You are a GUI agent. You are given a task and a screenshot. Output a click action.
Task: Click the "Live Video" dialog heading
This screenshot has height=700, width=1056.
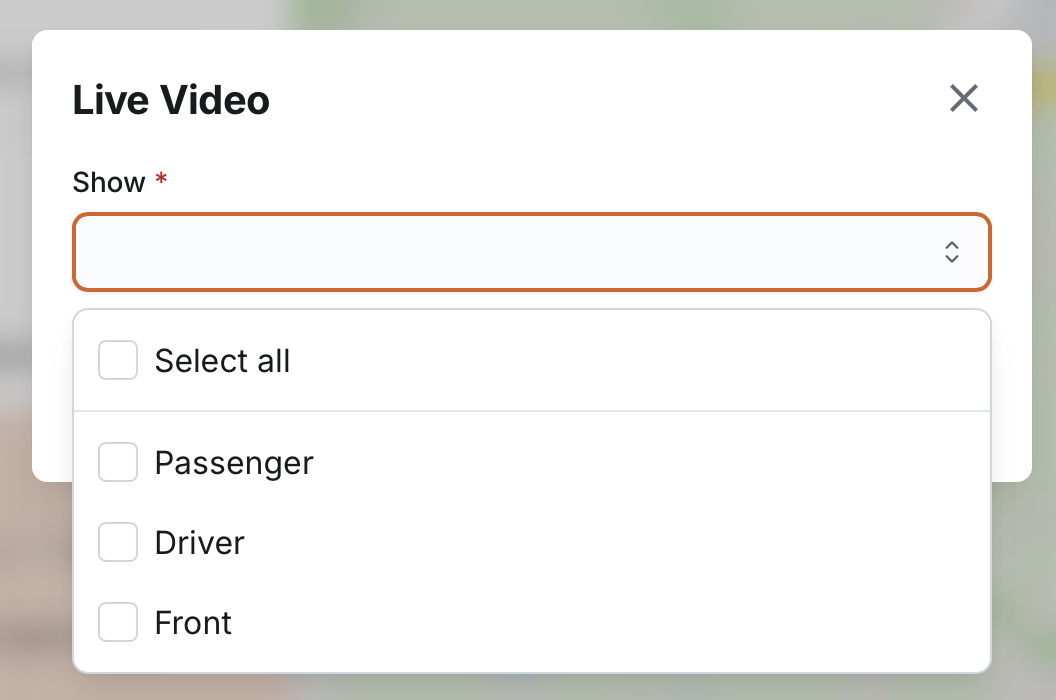pos(171,100)
